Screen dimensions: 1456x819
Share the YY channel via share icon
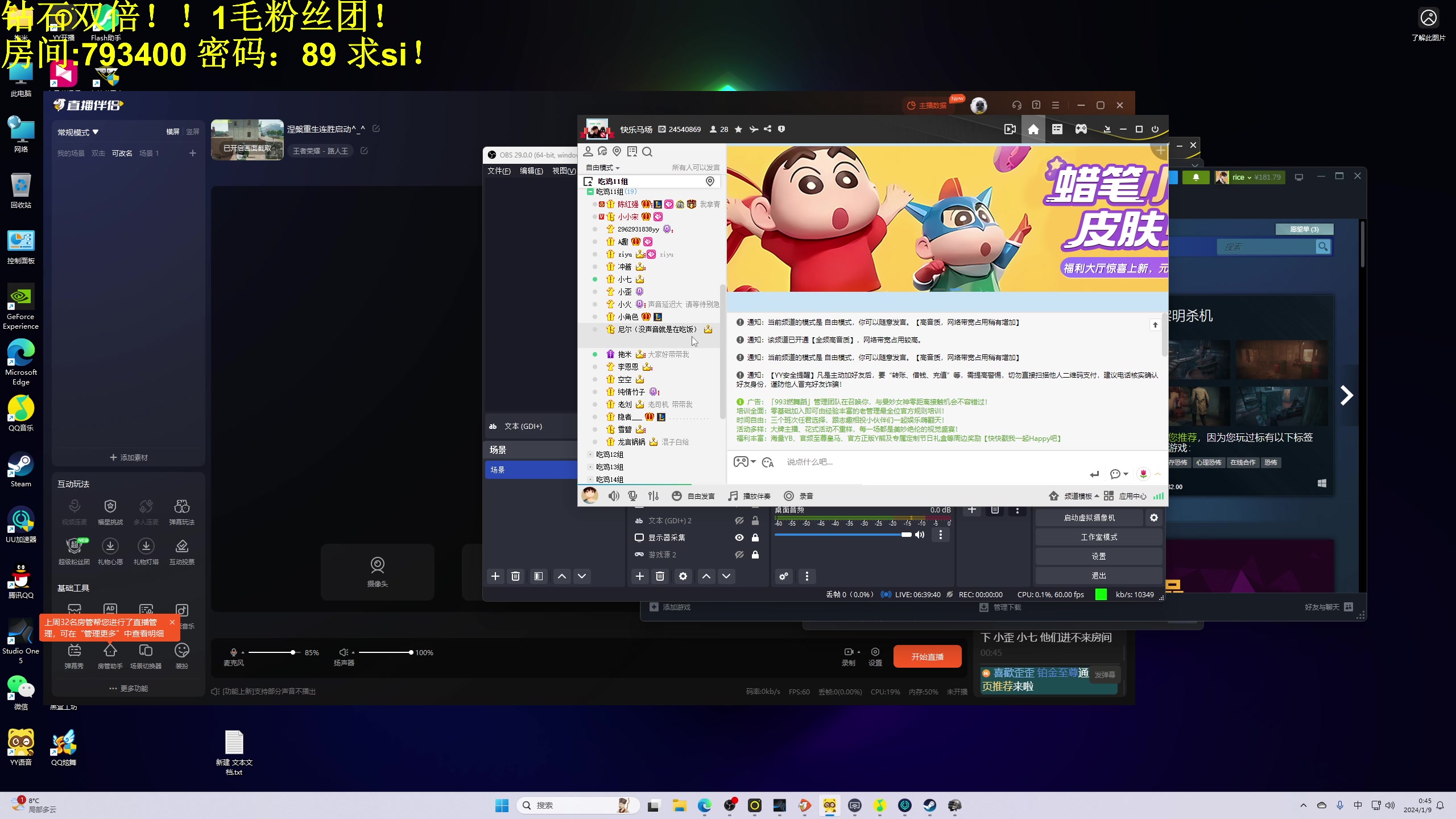[767, 129]
